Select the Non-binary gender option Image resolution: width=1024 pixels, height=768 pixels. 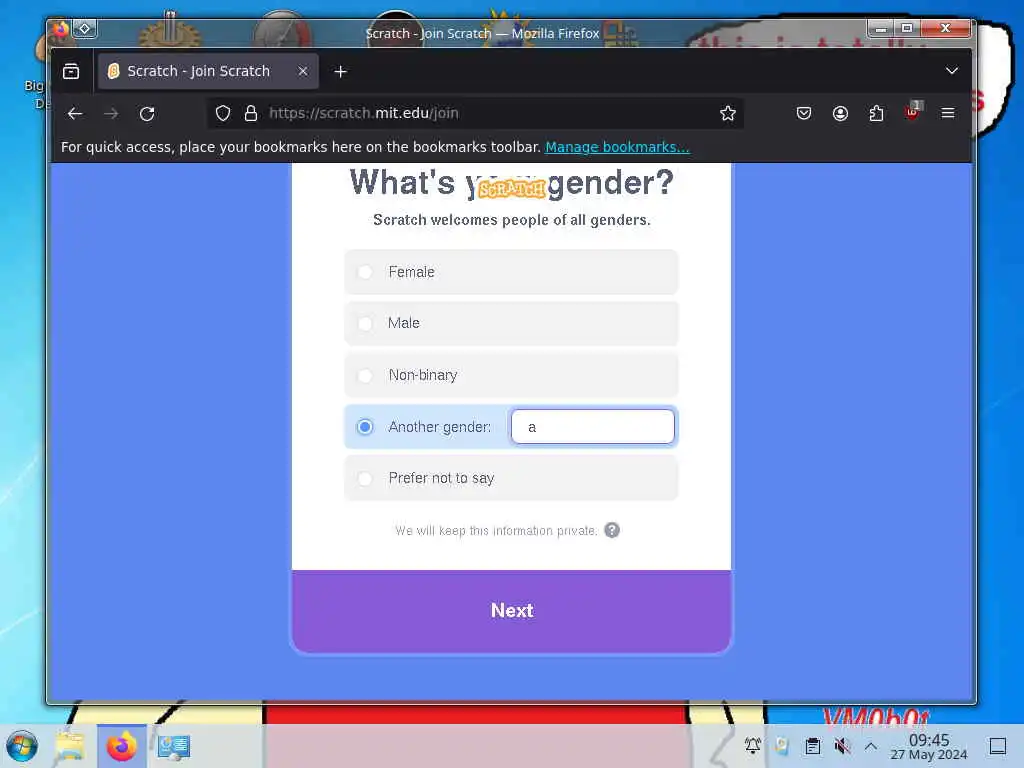pos(511,375)
